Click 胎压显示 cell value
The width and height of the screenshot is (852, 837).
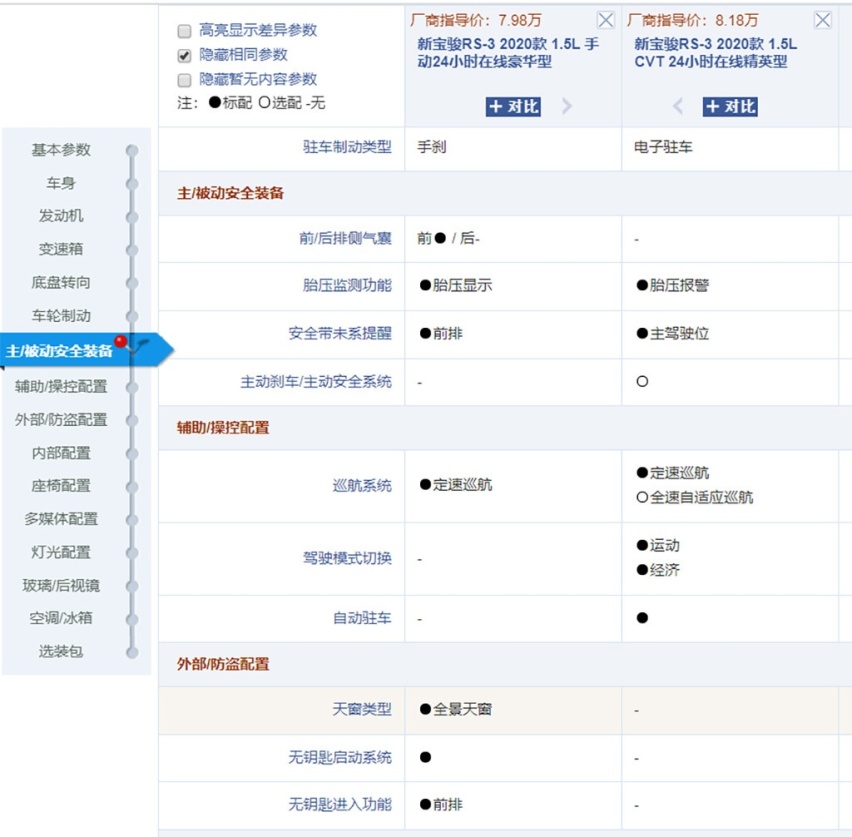pos(456,285)
